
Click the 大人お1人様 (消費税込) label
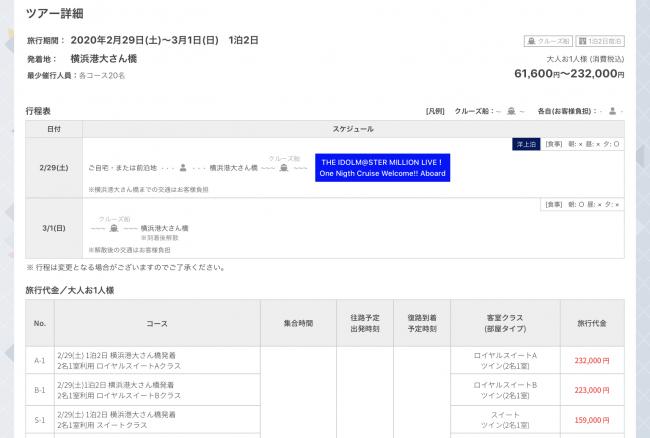tap(585, 59)
